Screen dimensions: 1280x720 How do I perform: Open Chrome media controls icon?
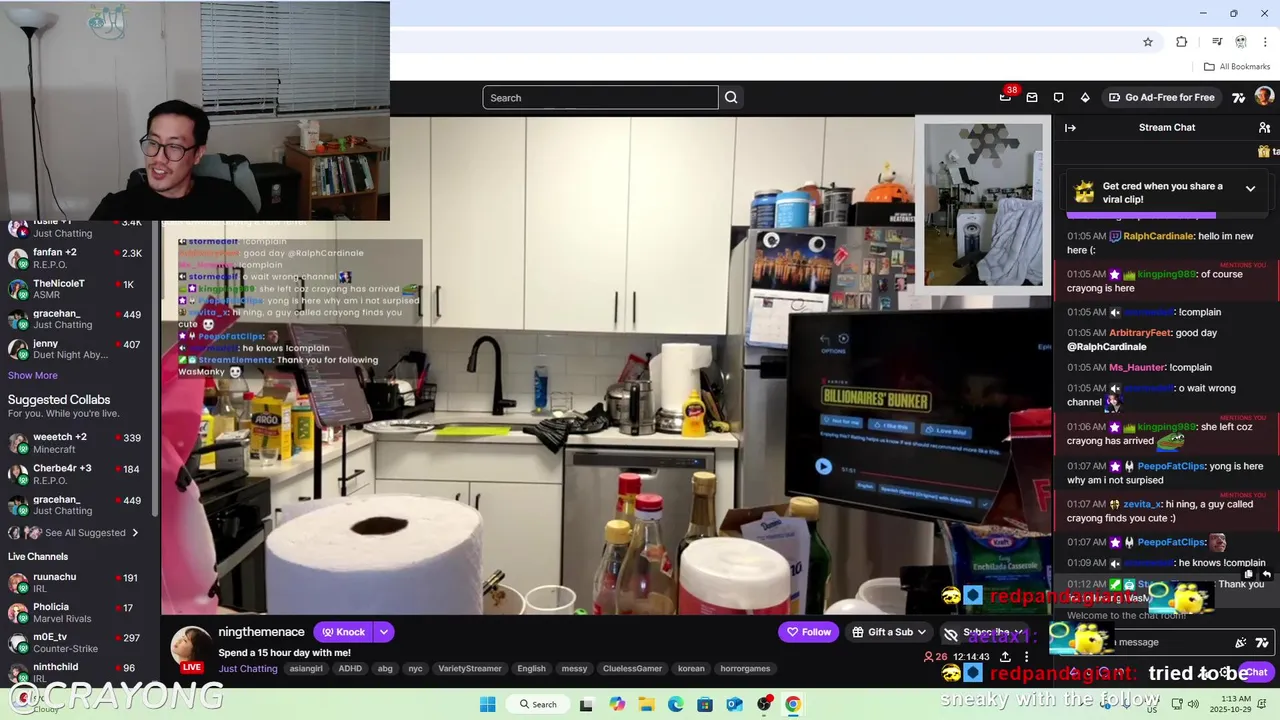(1217, 42)
